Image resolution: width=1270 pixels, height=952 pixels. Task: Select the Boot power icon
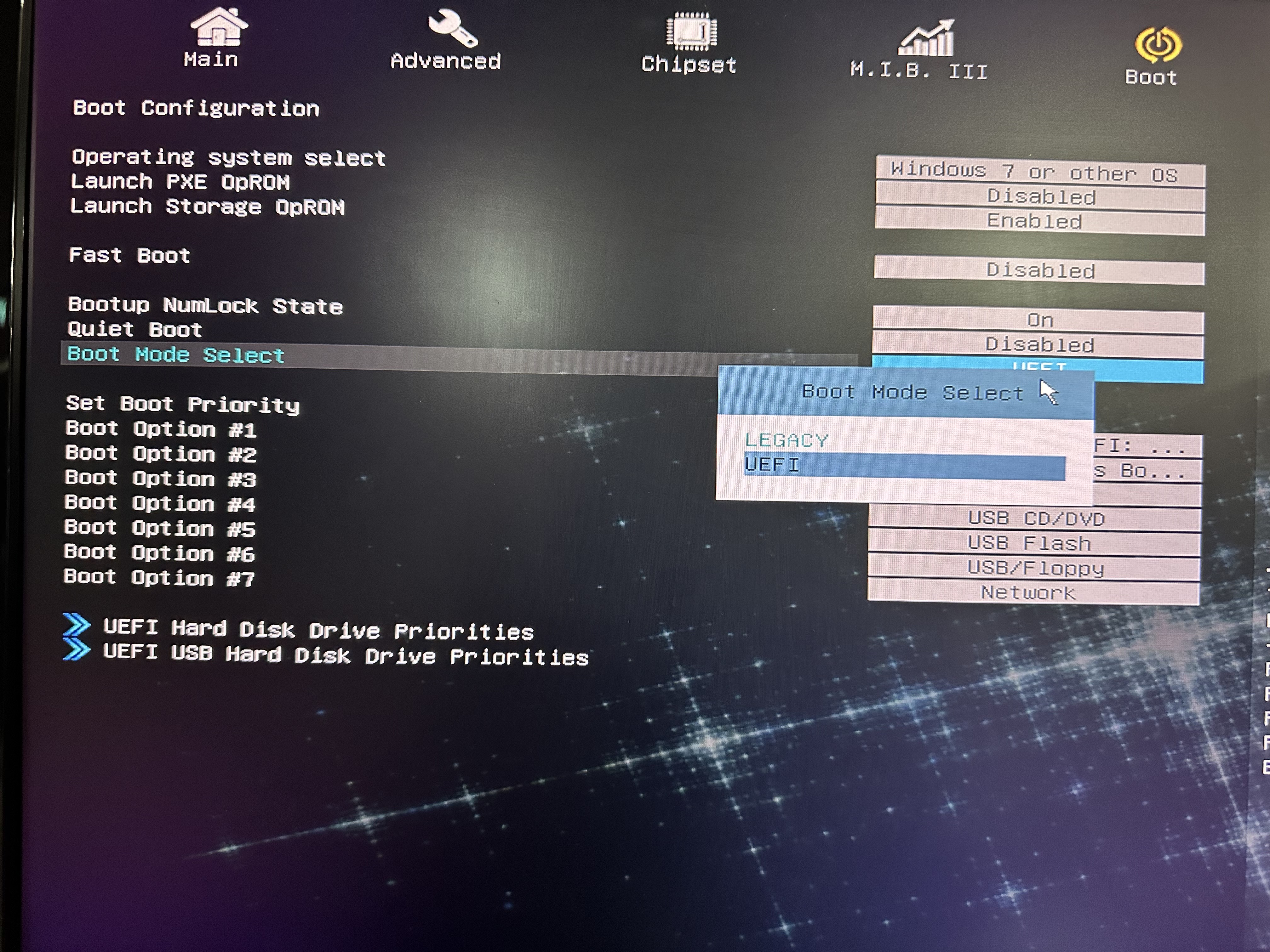click(x=1158, y=45)
